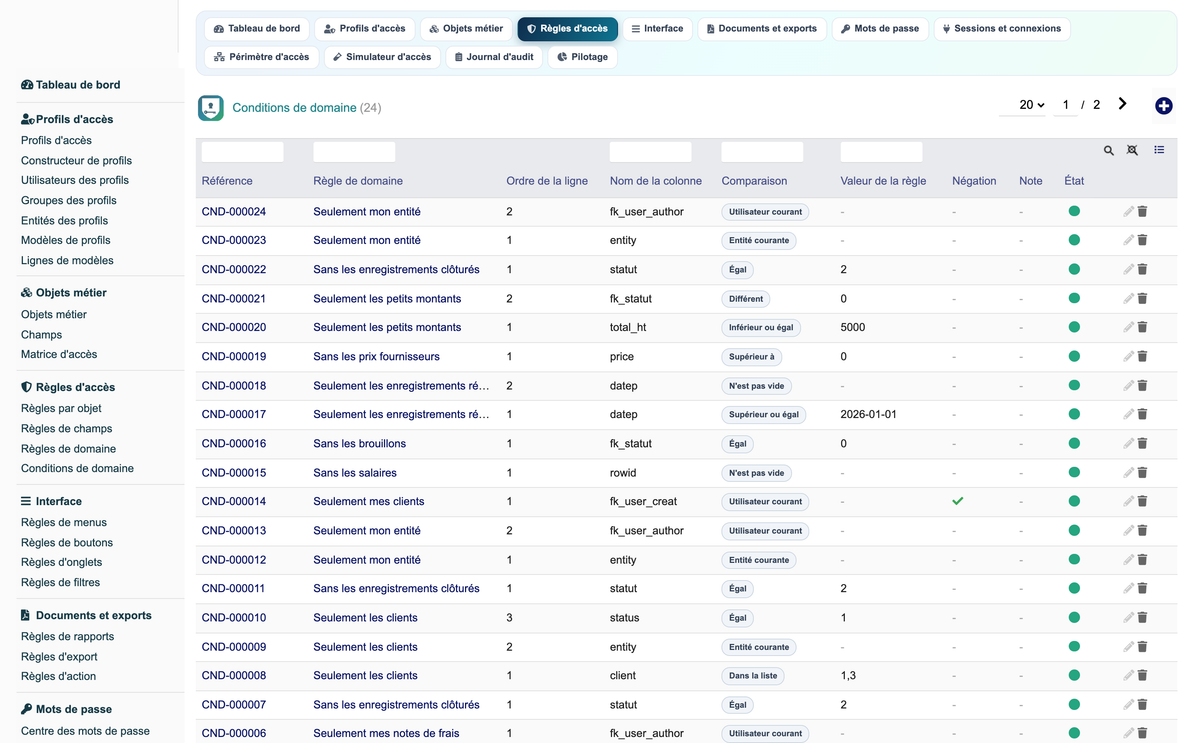This screenshot has width=1200, height=743.
Task: Click the Valeur de la règle filter field
Action: click(x=882, y=152)
